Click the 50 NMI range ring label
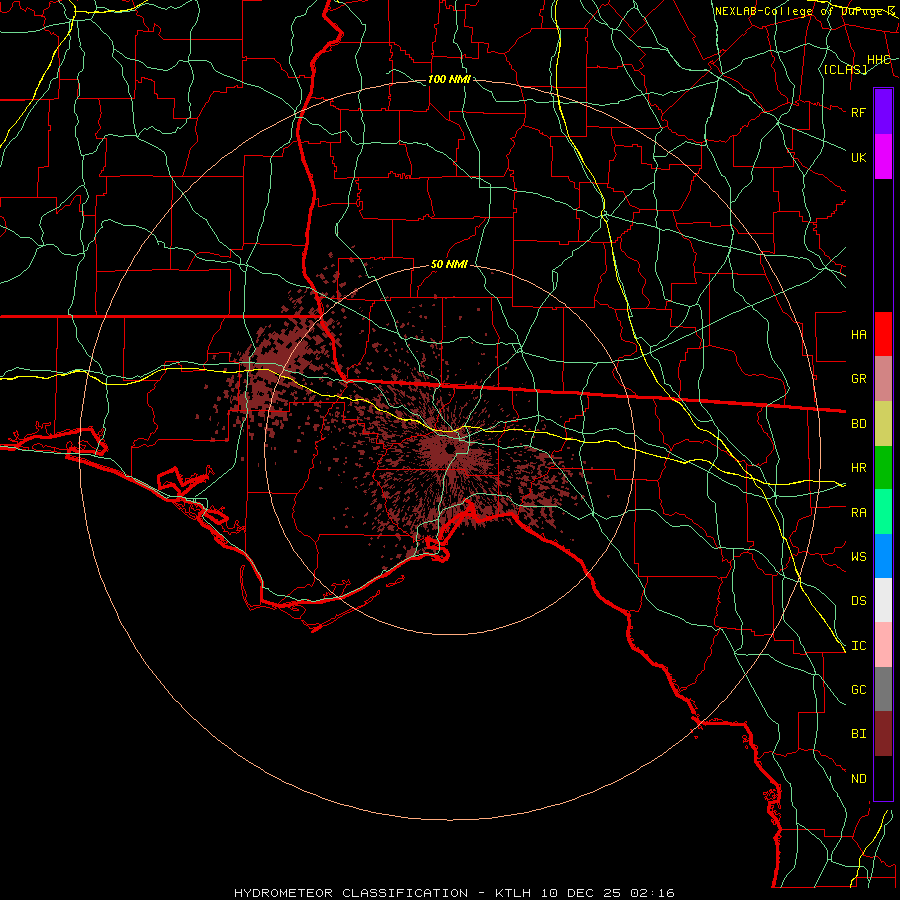Image resolution: width=900 pixels, height=900 pixels. tap(449, 265)
